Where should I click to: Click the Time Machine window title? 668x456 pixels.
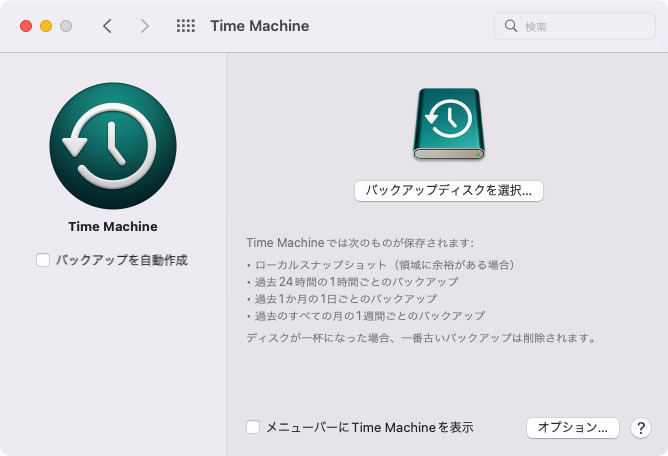[260, 26]
